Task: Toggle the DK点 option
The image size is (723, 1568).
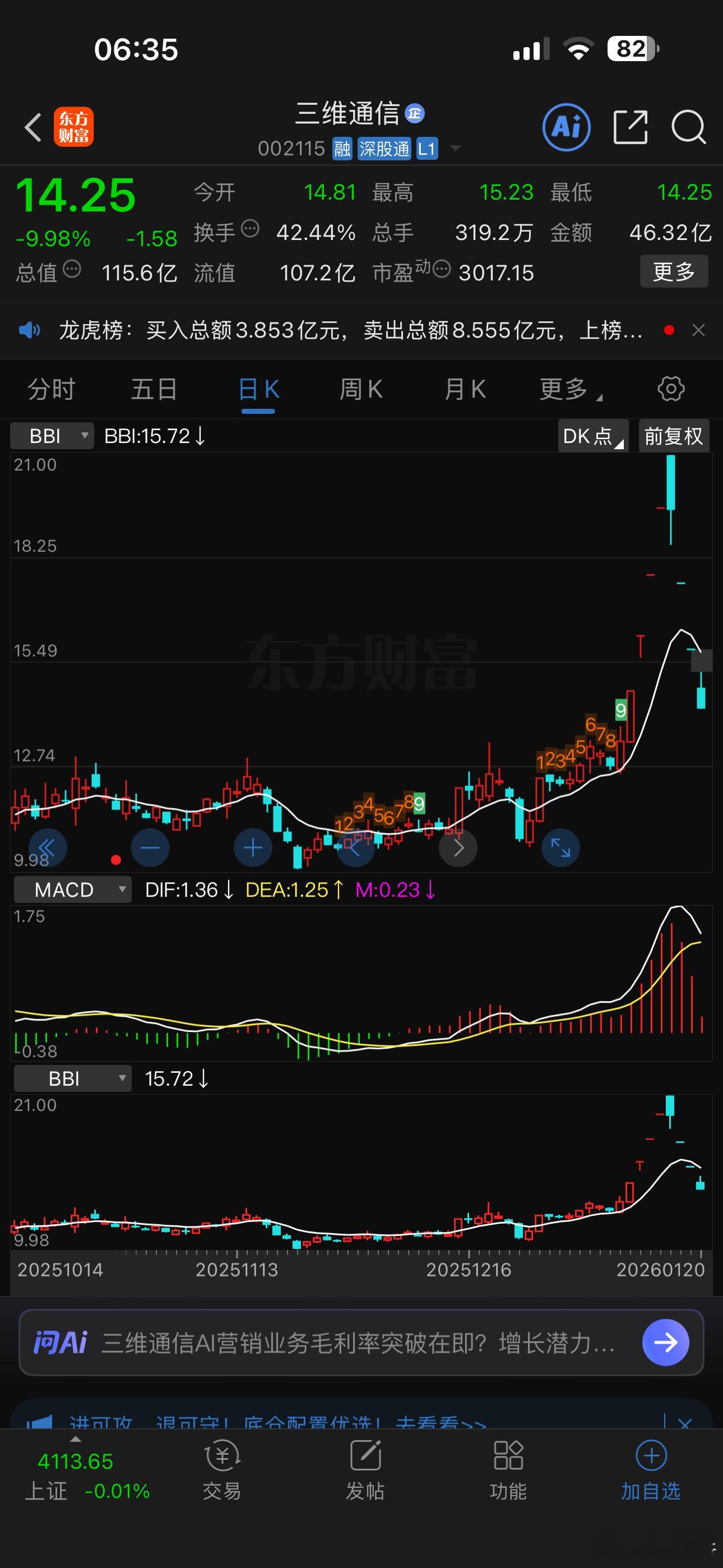Action: 593,436
